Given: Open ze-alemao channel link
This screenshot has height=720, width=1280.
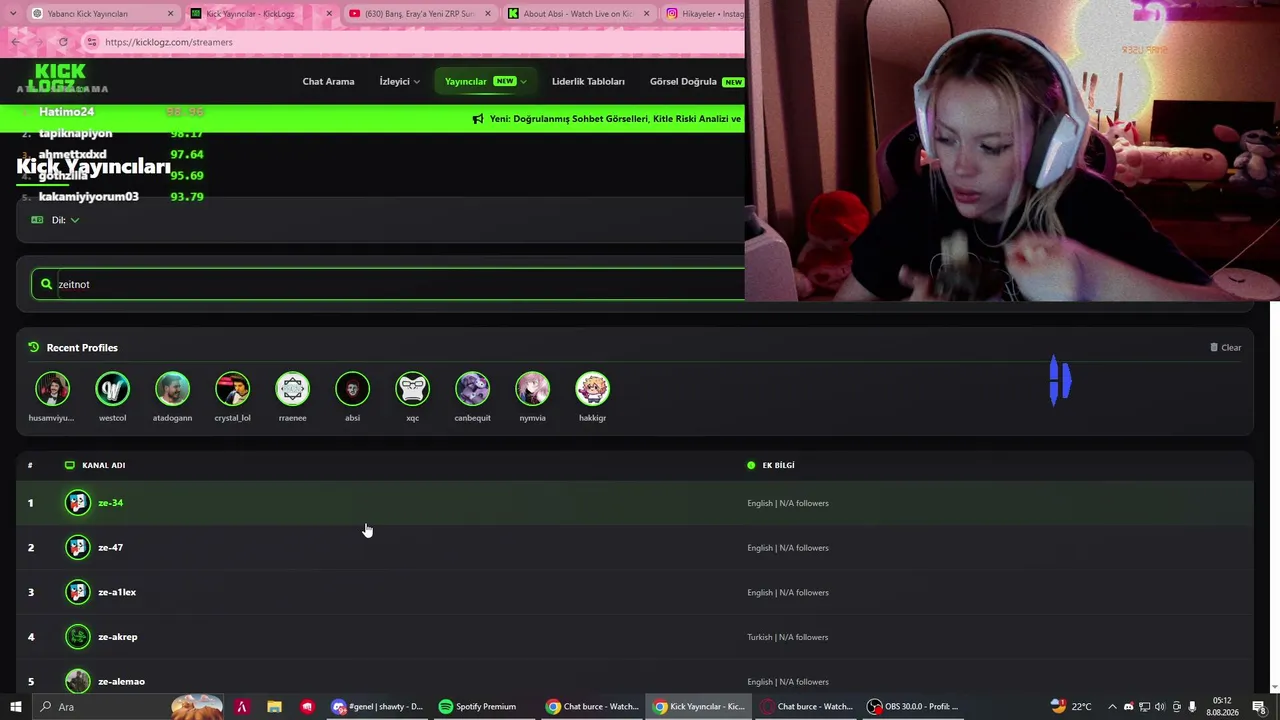Looking at the screenshot, I should pos(121,682).
